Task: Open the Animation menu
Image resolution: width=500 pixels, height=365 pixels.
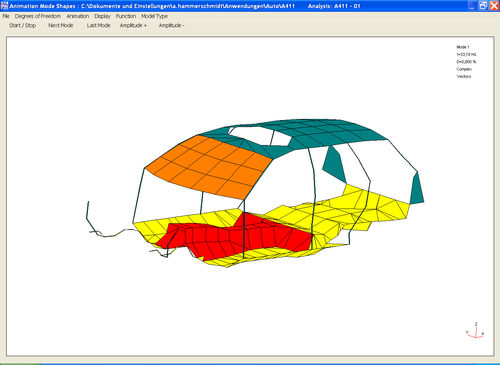Action: 78,16
